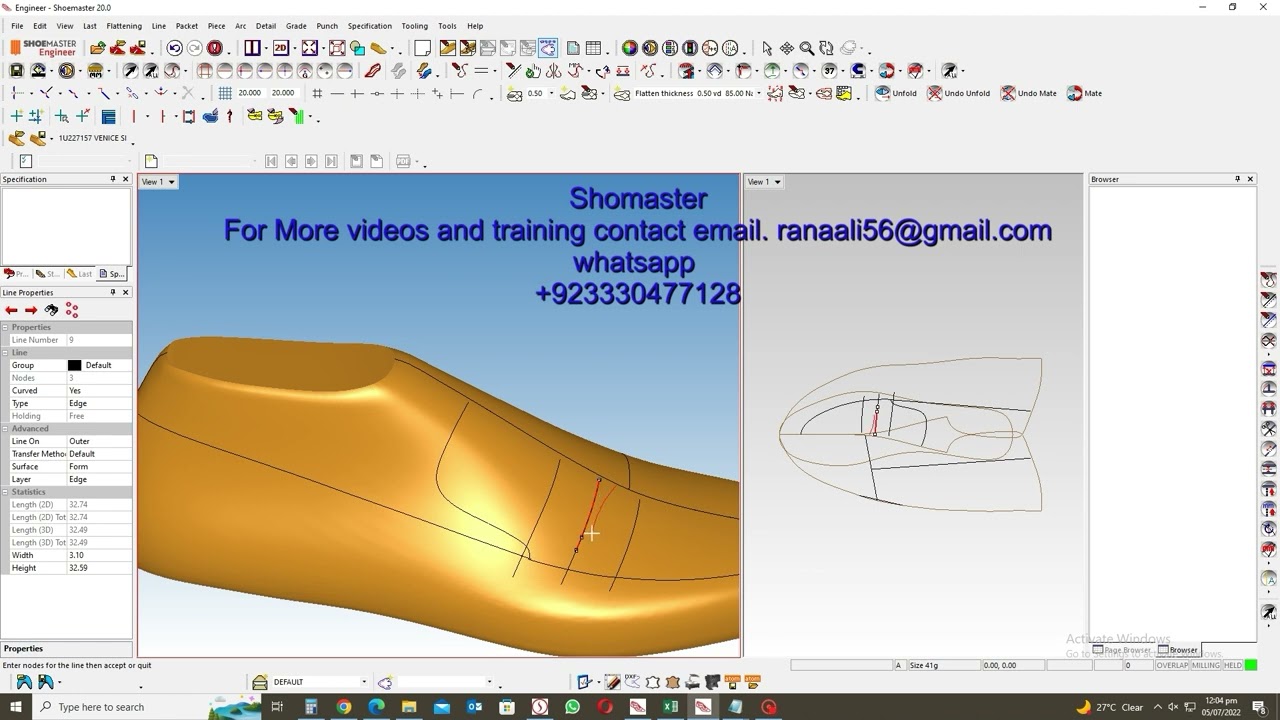This screenshot has width=1280, height=720.
Task: Open project folder icon in main toolbar
Action: pos(97,48)
